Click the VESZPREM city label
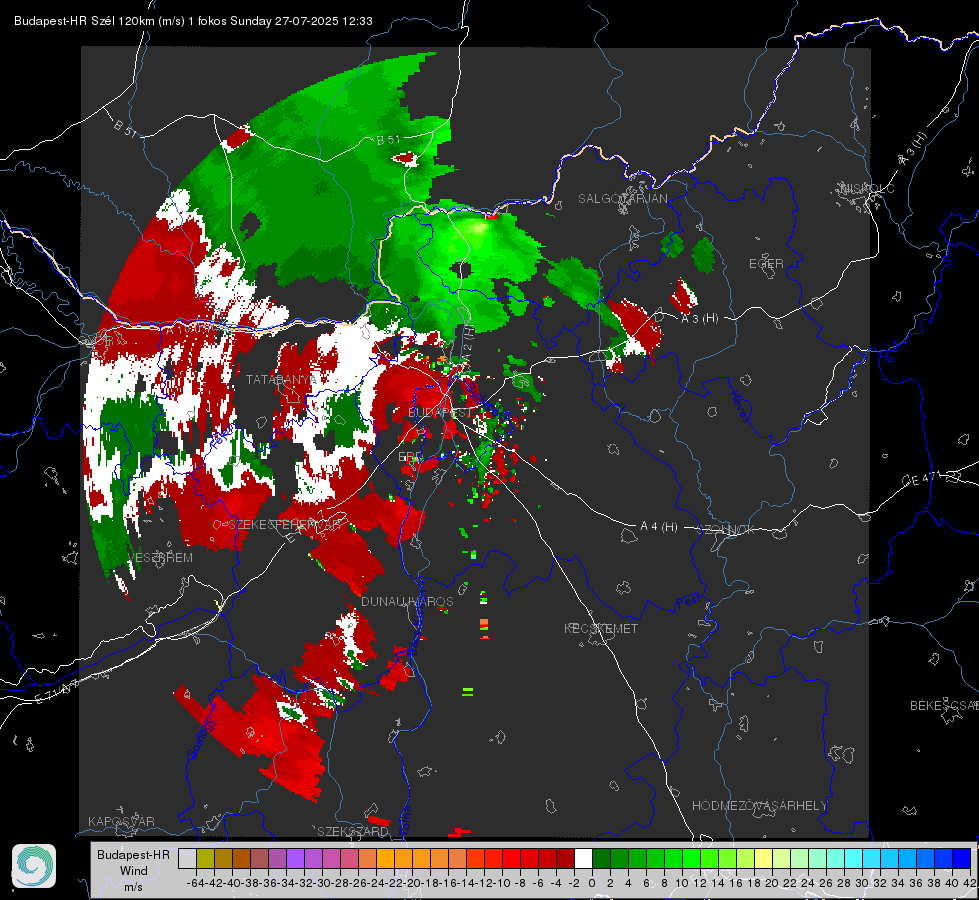Screen dimensions: 979x900 [160, 557]
